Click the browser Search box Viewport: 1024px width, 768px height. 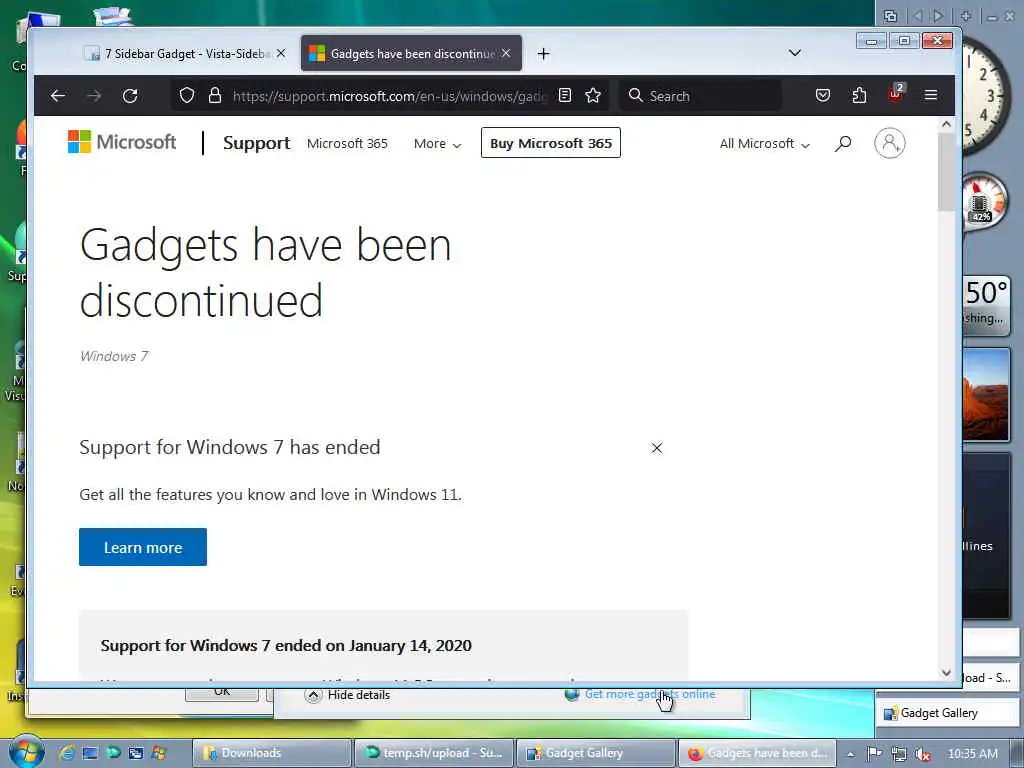[x=700, y=96]
